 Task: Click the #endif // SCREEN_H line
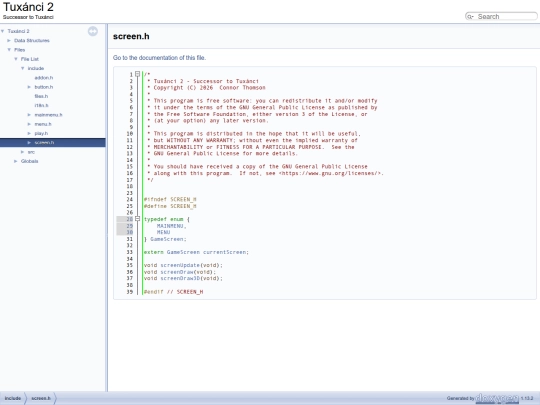click(x=174, y=292)
